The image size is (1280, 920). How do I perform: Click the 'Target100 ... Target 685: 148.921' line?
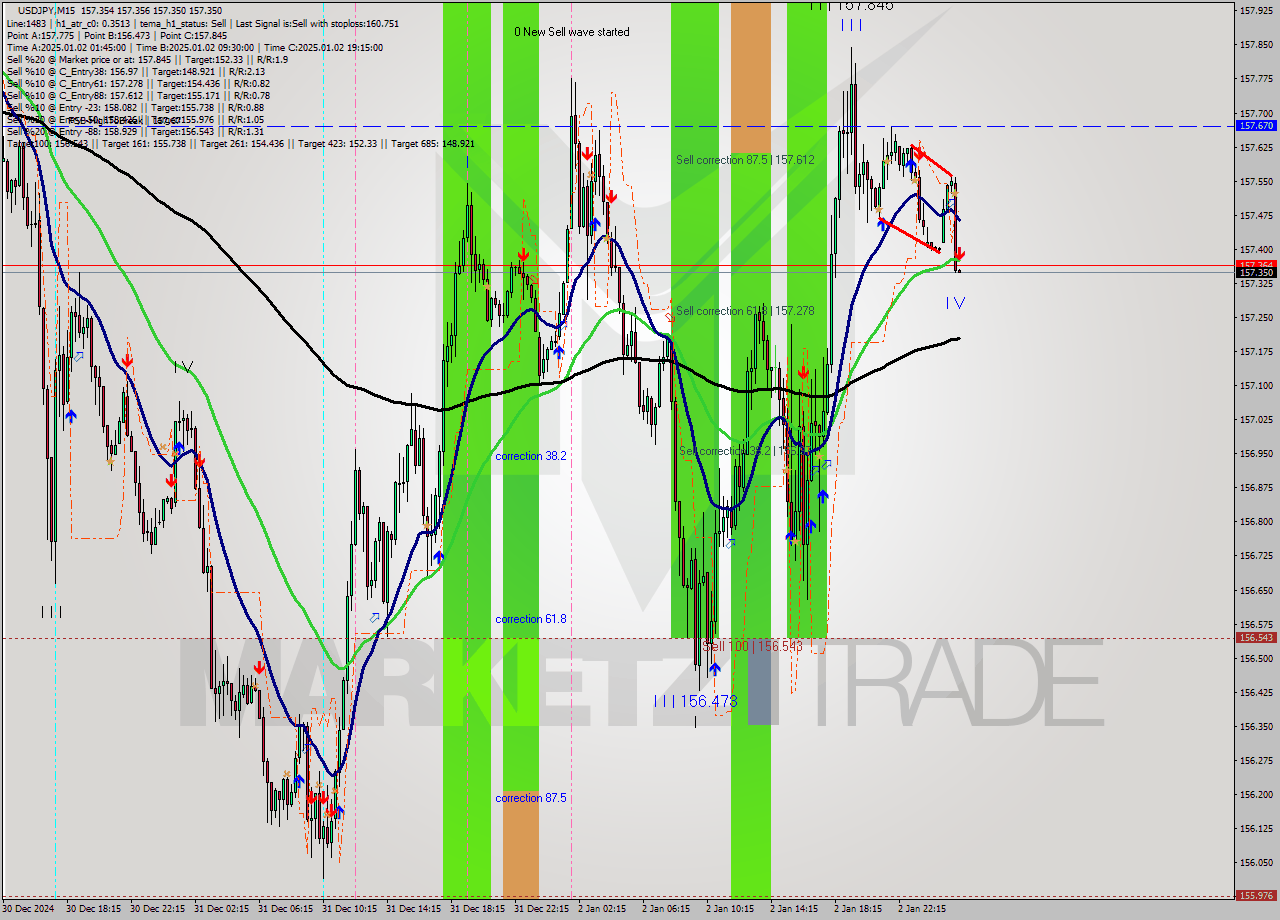pos(240,143)
